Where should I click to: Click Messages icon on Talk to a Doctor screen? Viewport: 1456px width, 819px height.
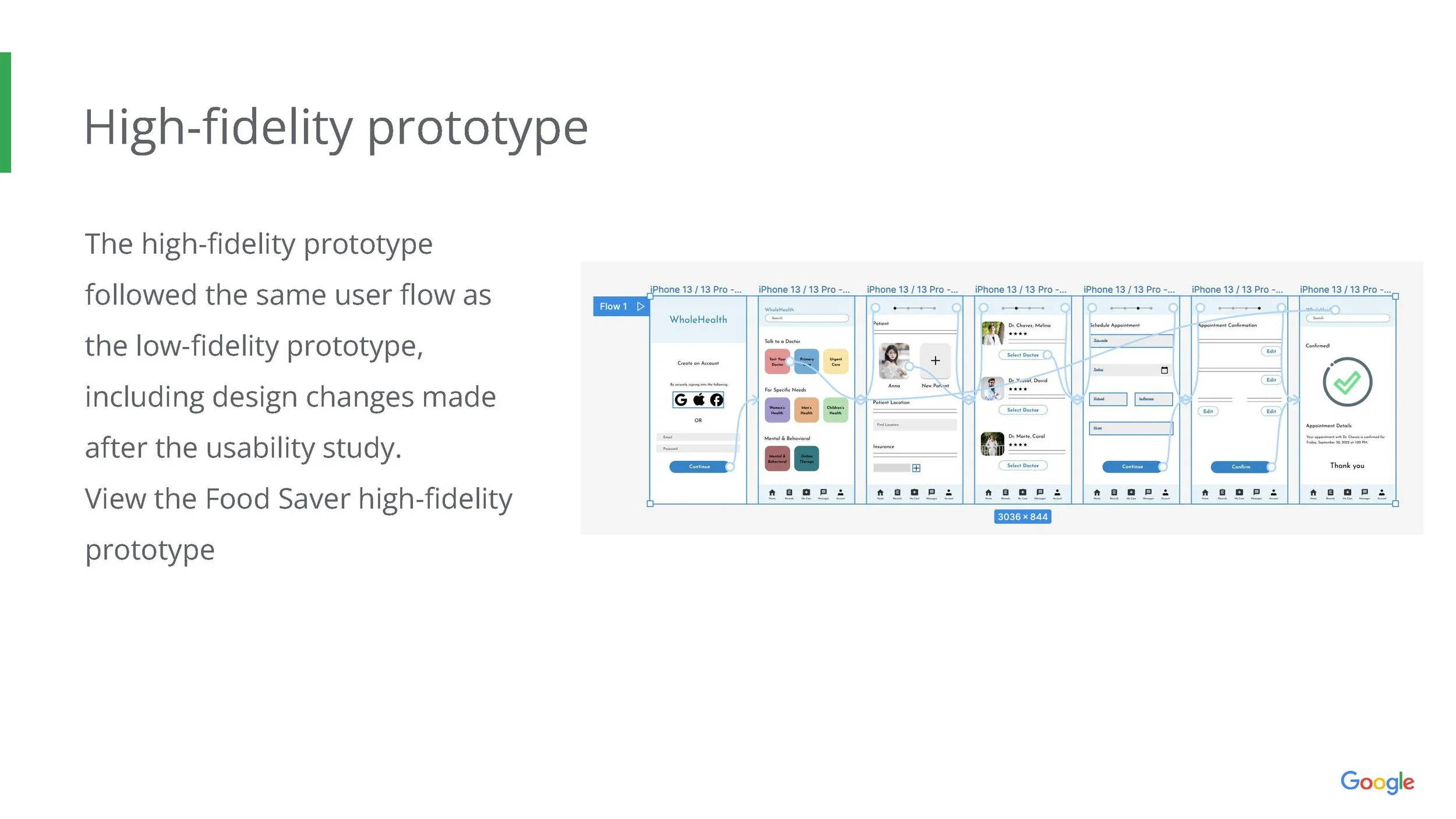pyautogui.click(x=824, y=493)
